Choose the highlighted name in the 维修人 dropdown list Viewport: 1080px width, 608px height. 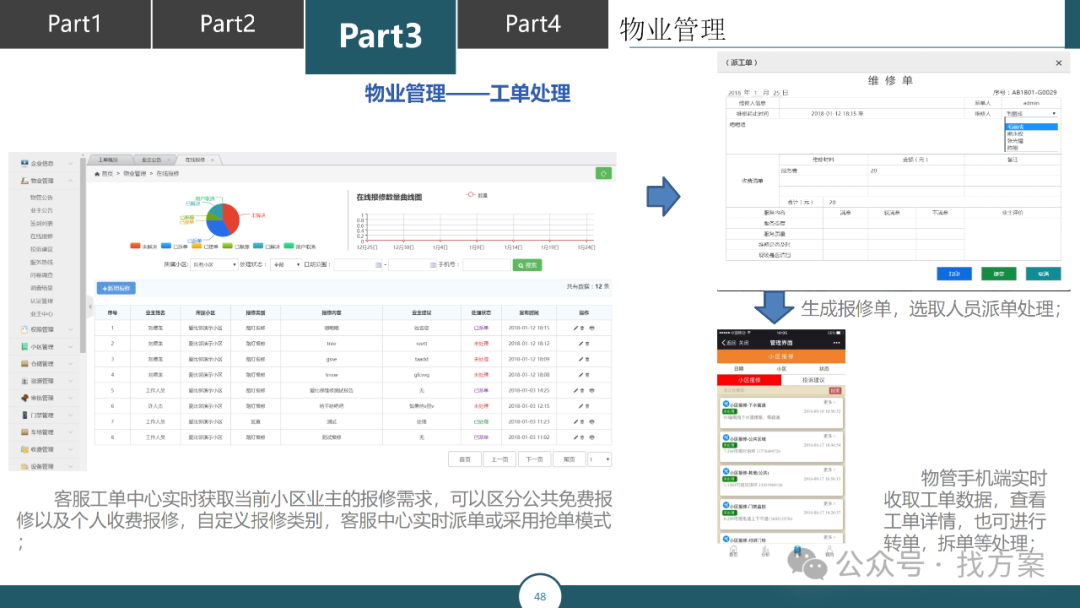pyautogui.click(x=1031, y=127)
